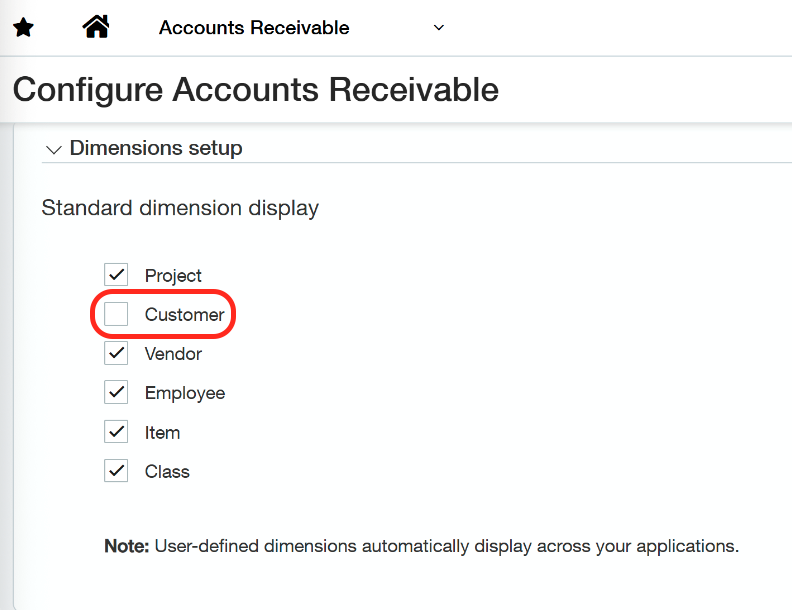
Task: Enable the Customer checkbox
Action: tap(117, 314)
